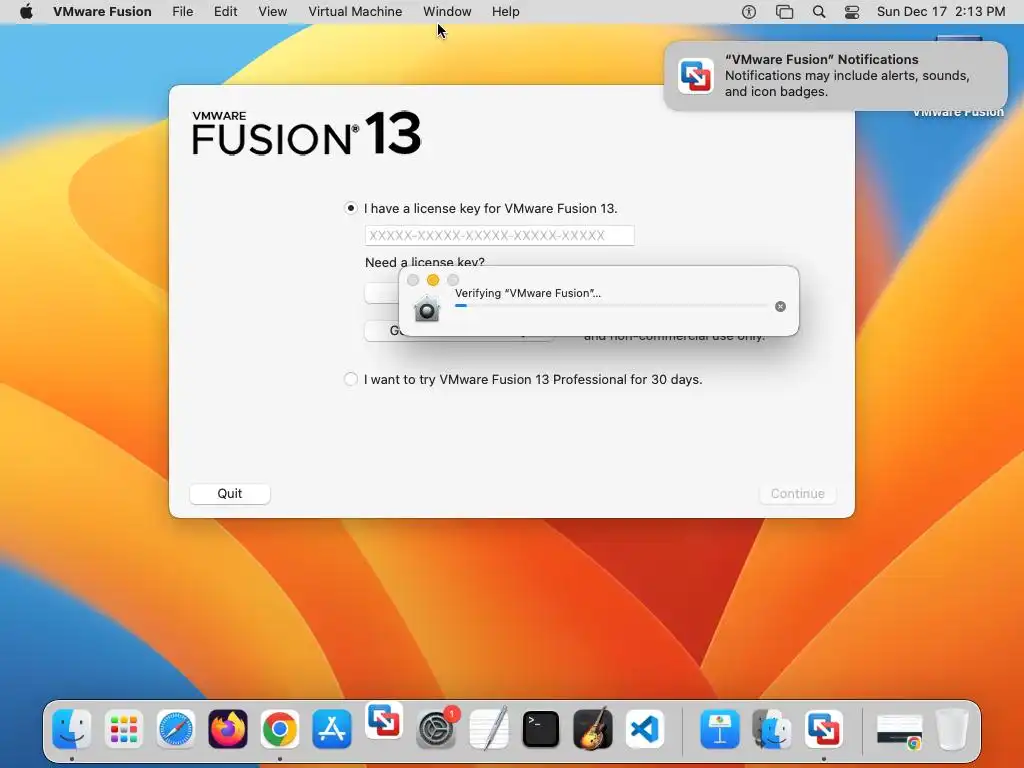Open the Edit menu
This screenshot has height=768, width=1024.
(225, 12)
